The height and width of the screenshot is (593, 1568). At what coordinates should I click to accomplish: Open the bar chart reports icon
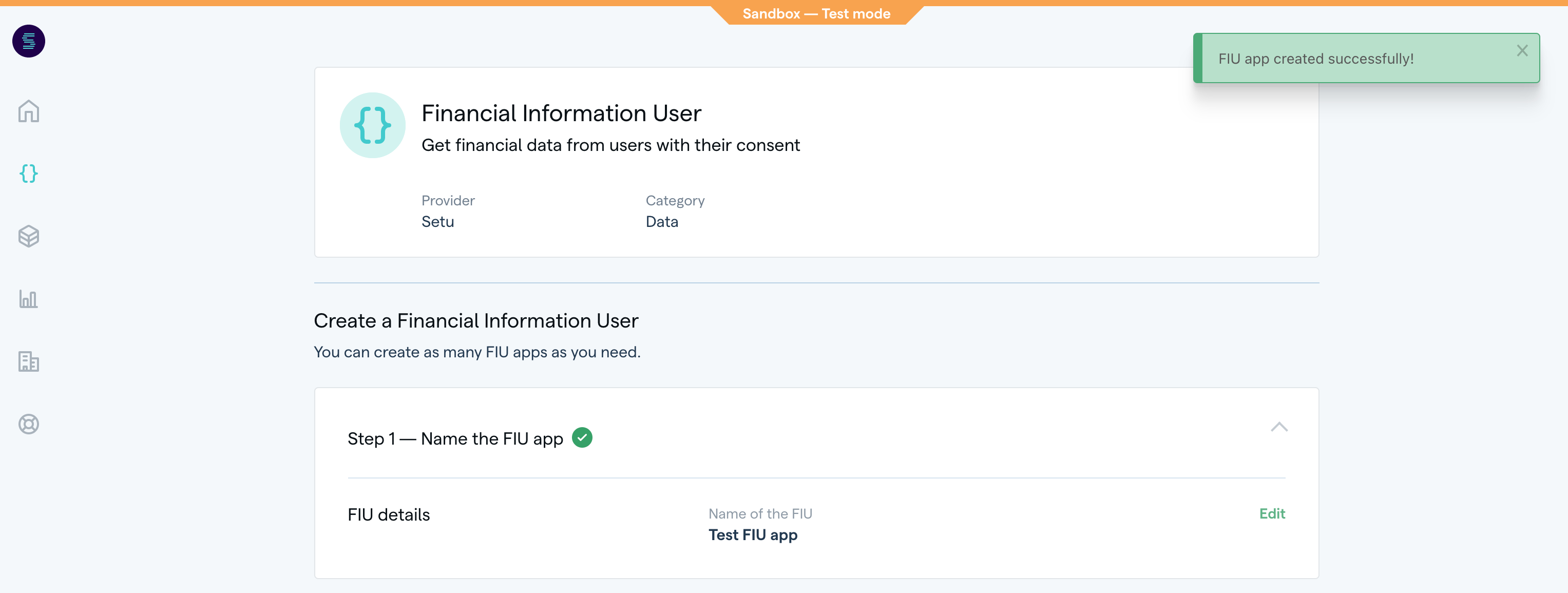click(29, 299)
